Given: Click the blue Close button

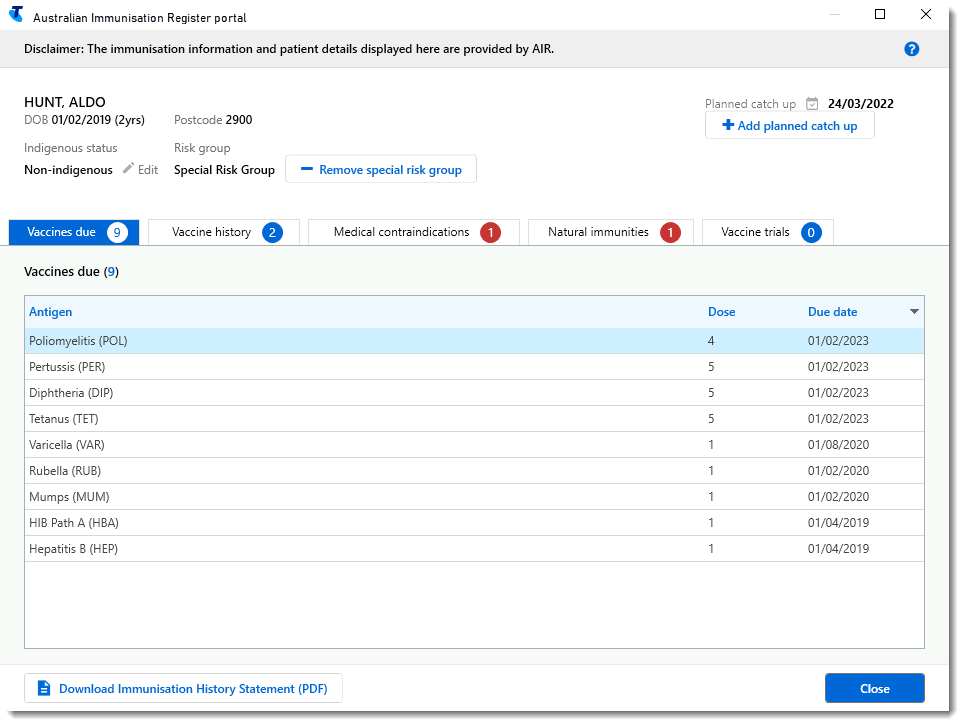Looking at the screenshot, I should (874, 689).
